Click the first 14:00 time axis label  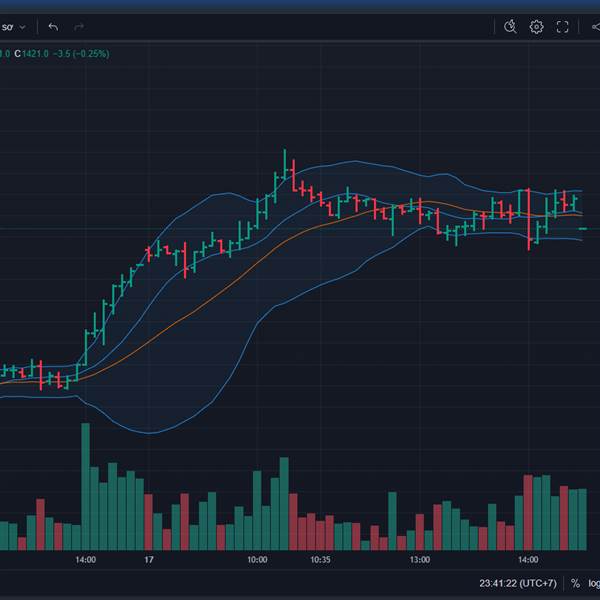click(86, 560)
